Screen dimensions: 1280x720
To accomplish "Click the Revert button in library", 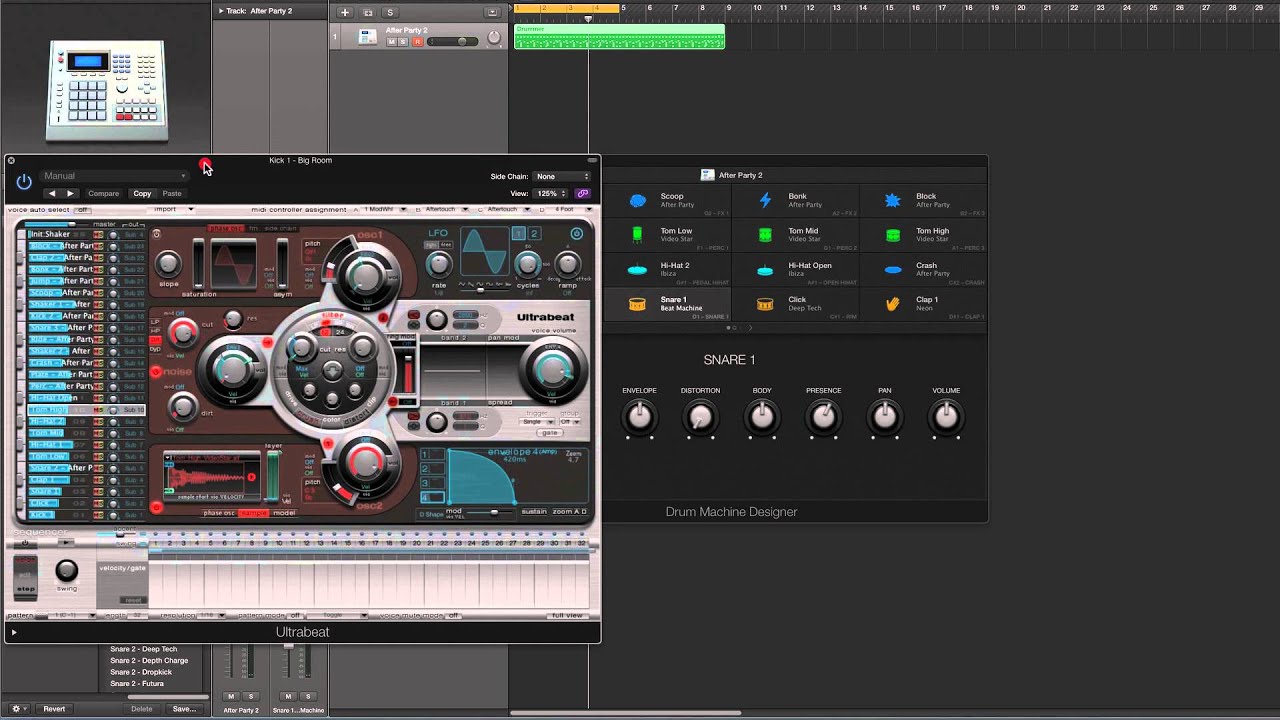I will click(54, 709).
